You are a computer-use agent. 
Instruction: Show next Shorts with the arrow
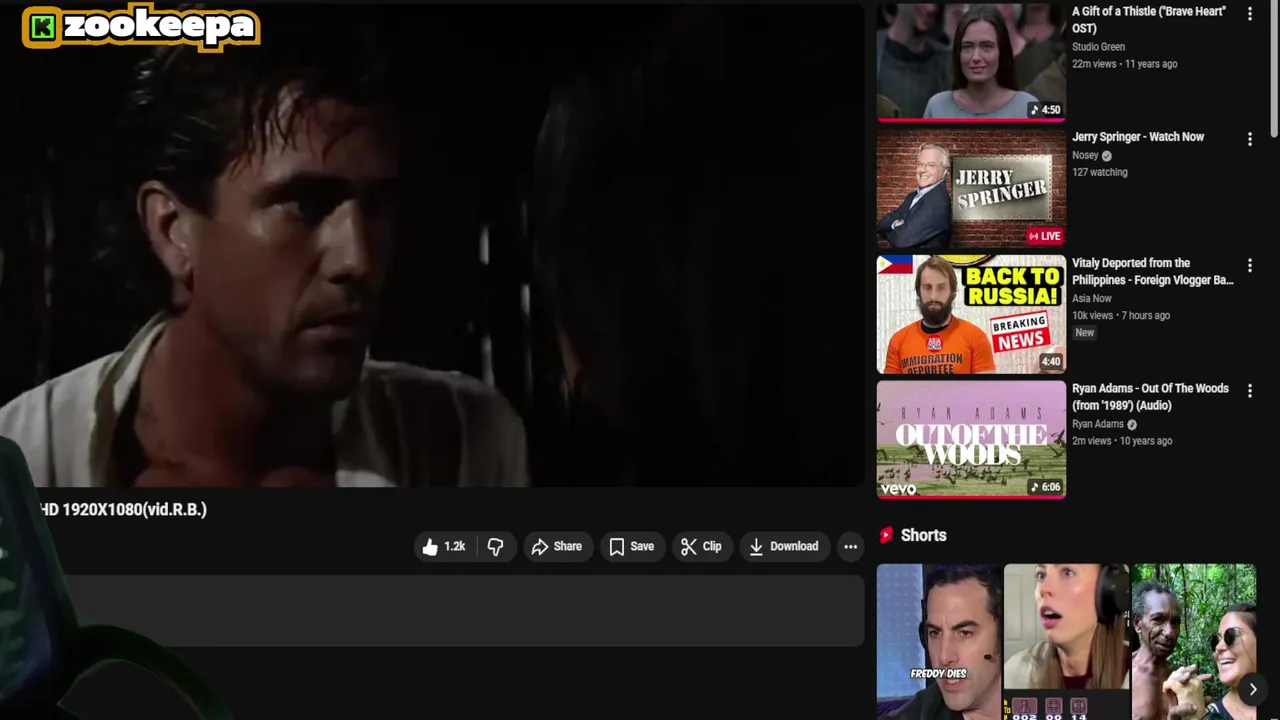tap(1252, 689)
